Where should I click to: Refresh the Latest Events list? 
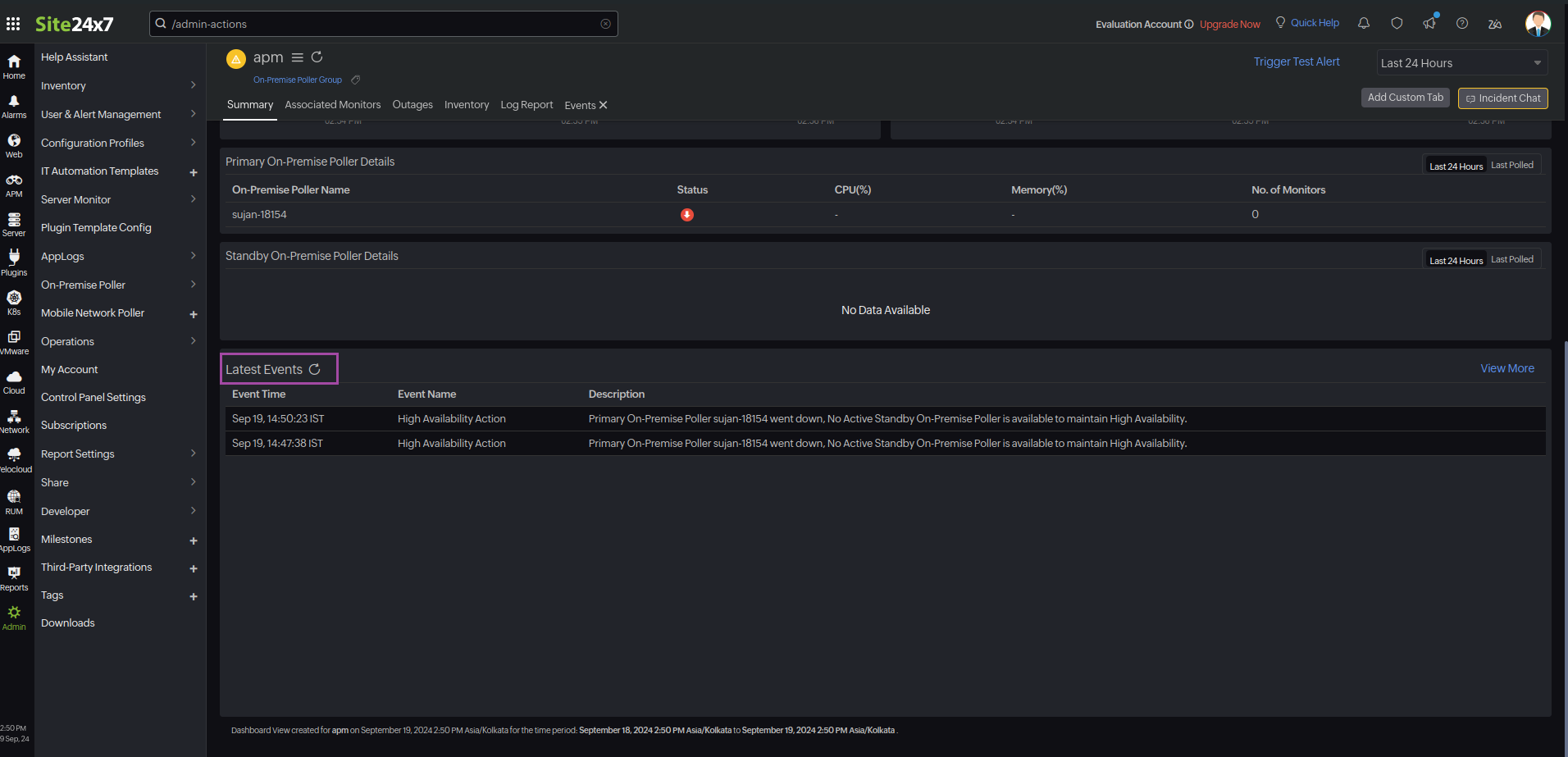(x=315, y=370)
